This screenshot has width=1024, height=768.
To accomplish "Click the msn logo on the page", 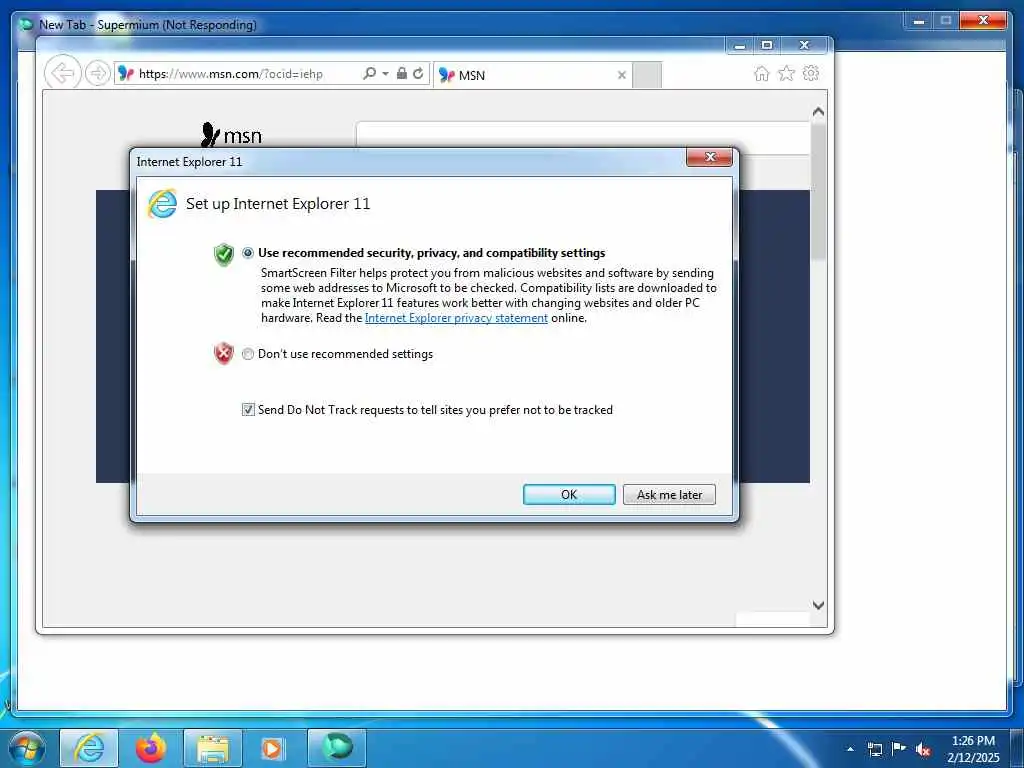I will click(x=231, y=135).
